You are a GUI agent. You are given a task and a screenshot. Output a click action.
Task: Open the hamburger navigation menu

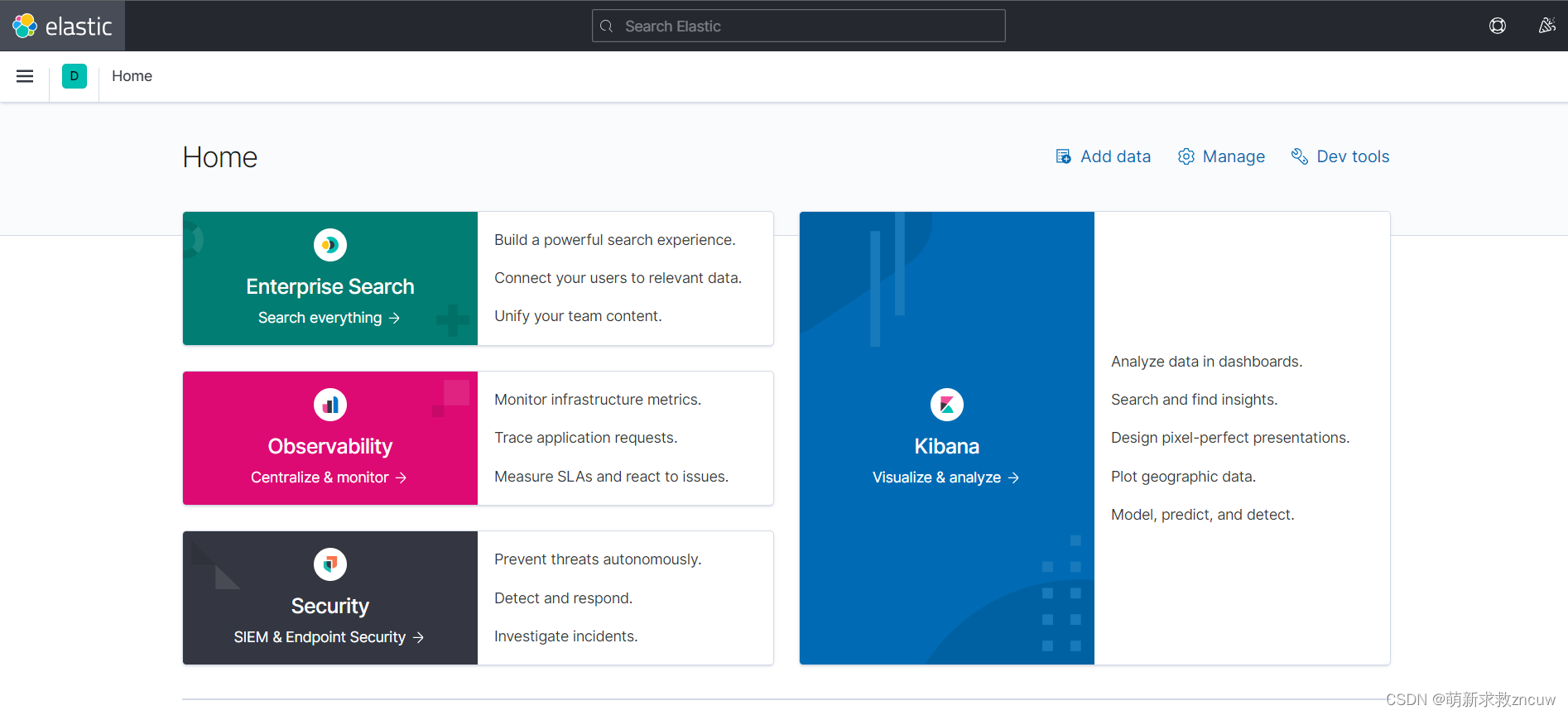[25, 76]
